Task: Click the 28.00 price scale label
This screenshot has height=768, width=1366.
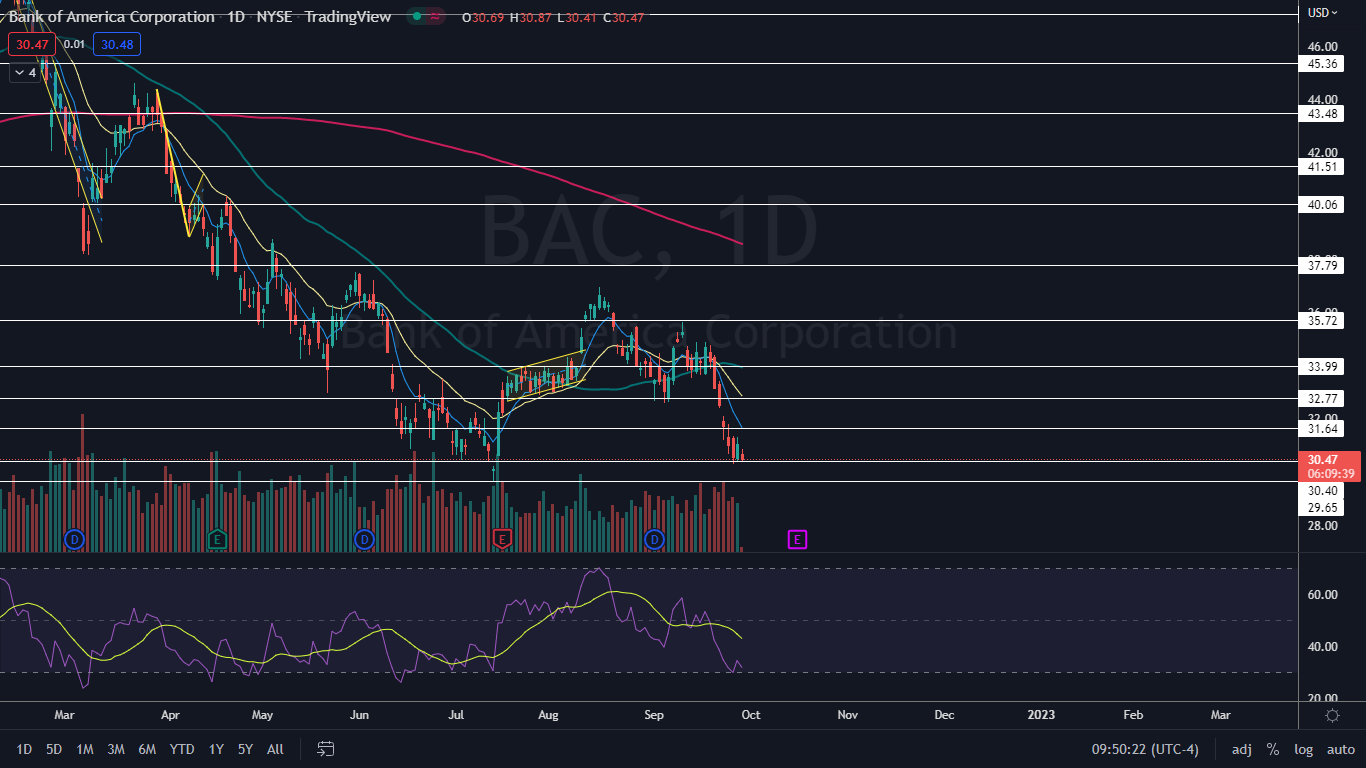Action: pos(1323,525)
